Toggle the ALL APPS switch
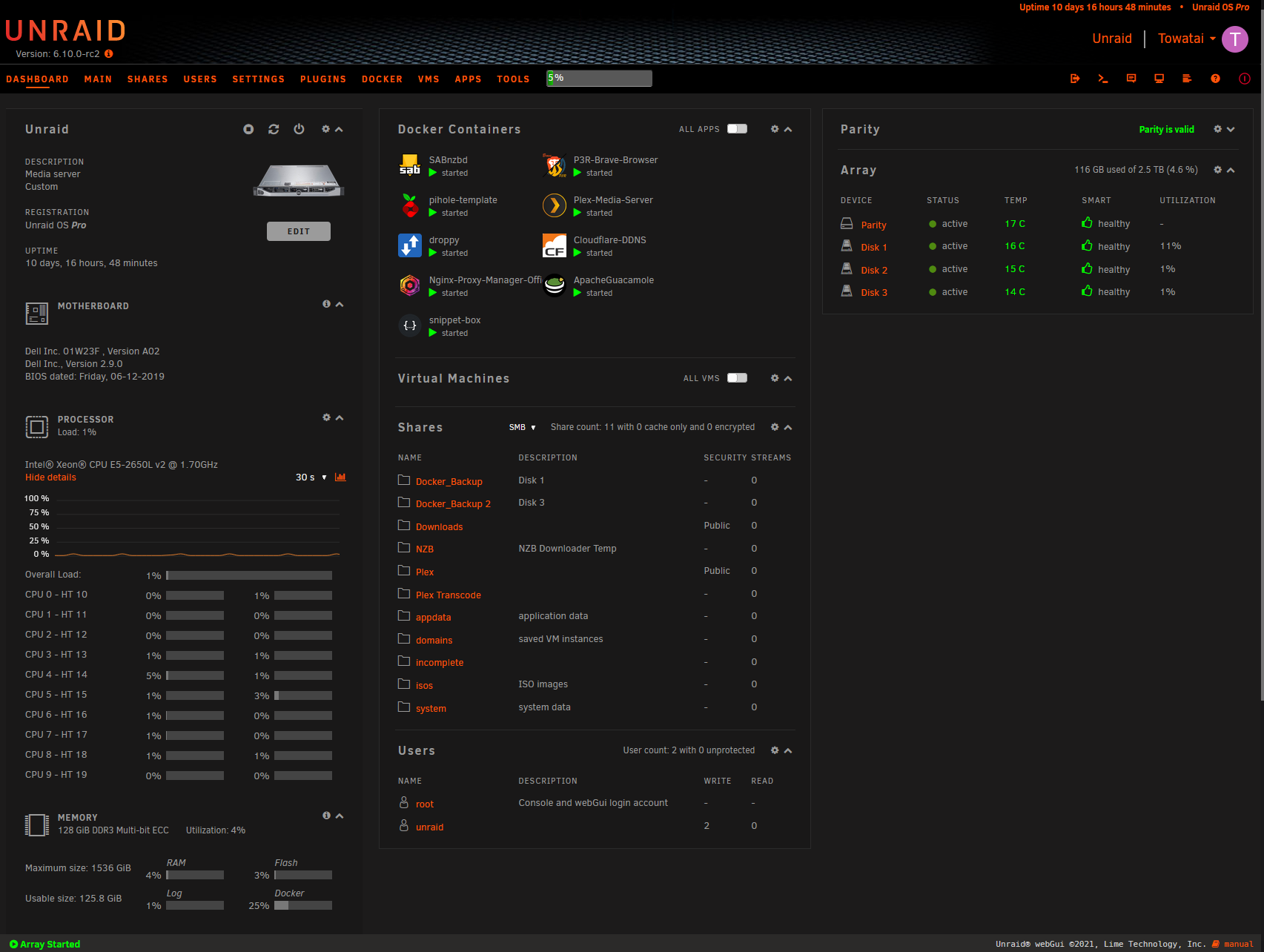The image size is (1264, 952). click(x=737, y=129)
